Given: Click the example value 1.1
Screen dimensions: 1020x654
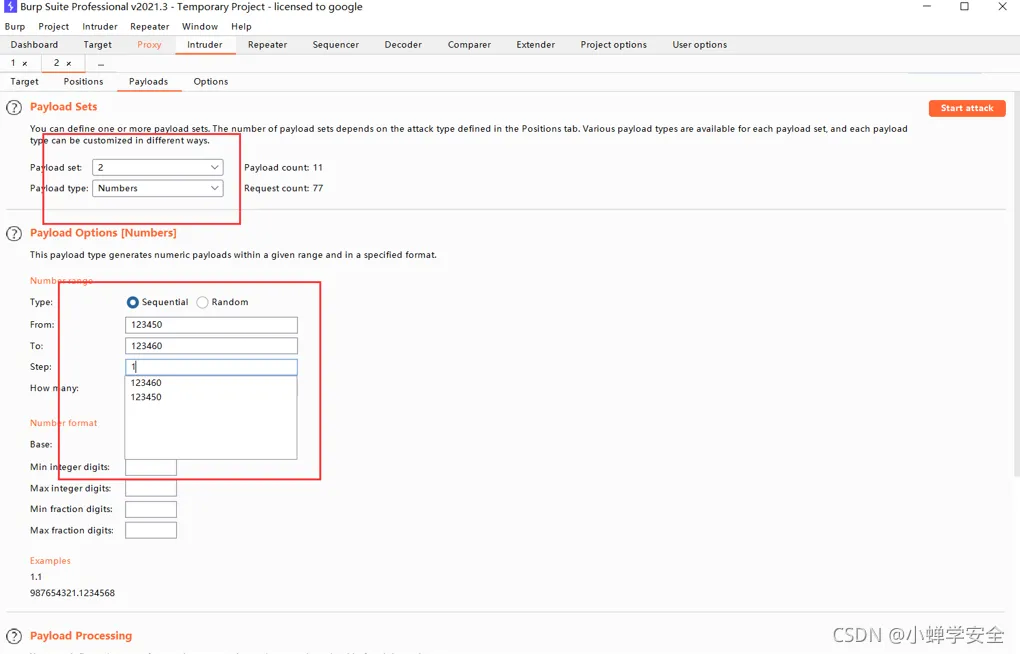Looking at the screenshot, I should [36, 577].
